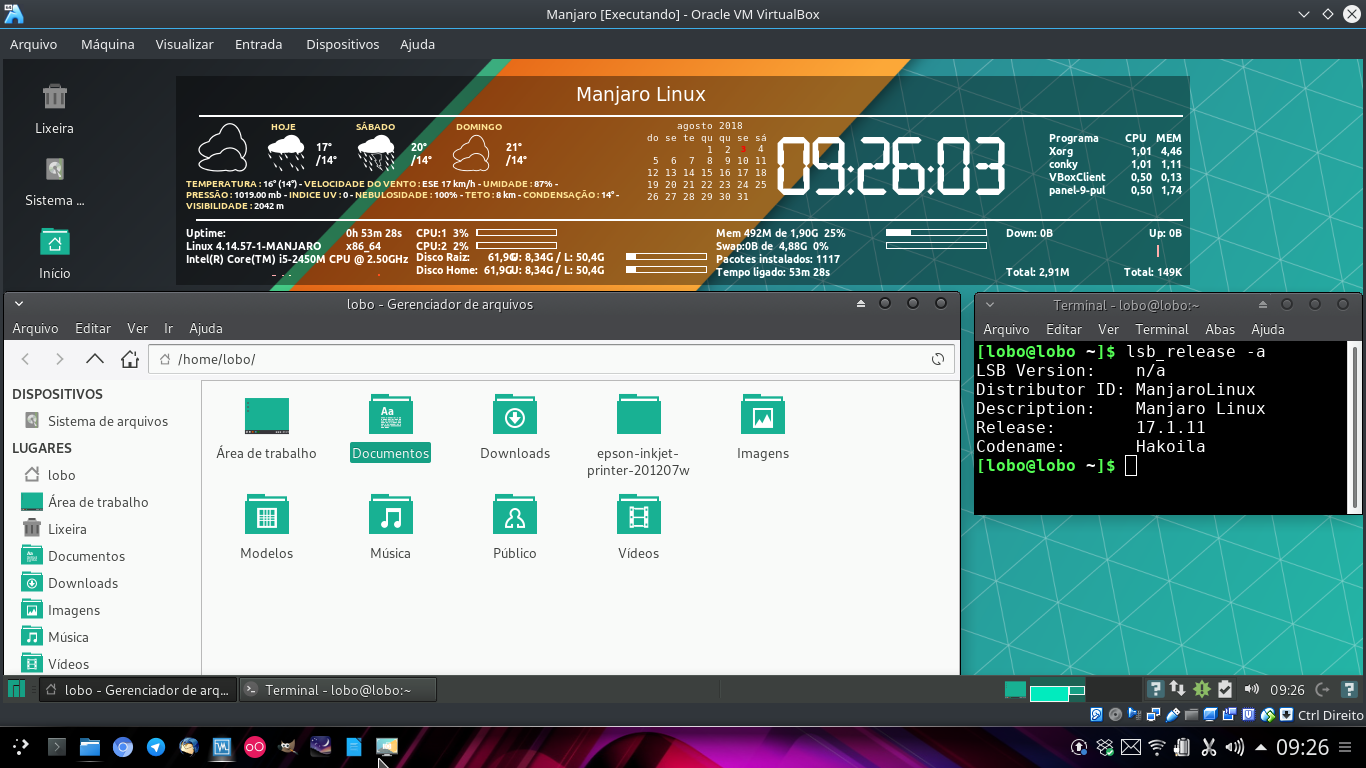
Task: Launch Telegram from host taskbar
Action: [156, 746]
